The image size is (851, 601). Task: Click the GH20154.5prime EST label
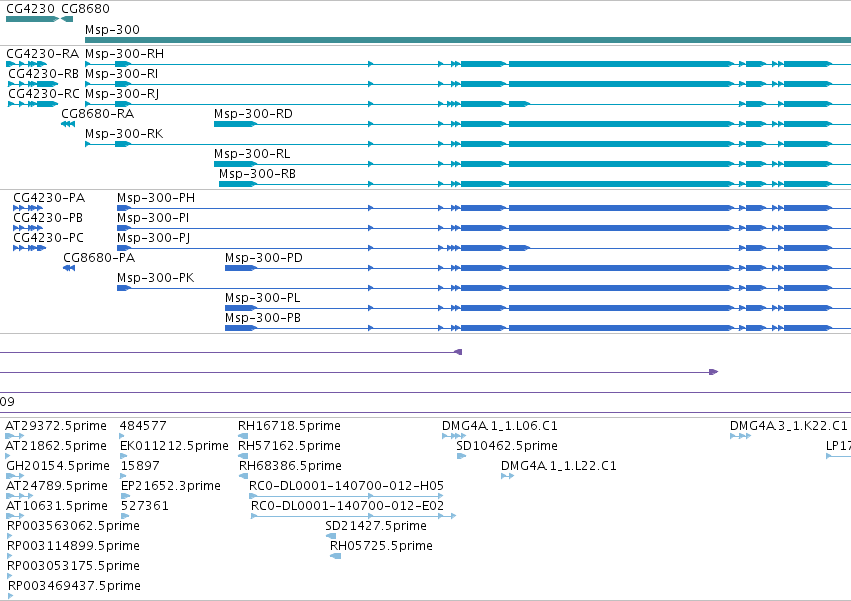tap(58, 466)
